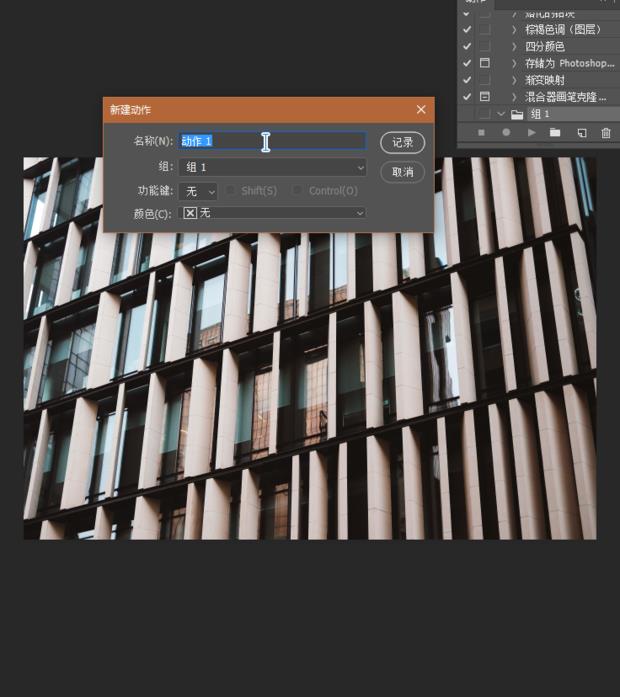Click the 名称(N) input field

click(273, 141)
